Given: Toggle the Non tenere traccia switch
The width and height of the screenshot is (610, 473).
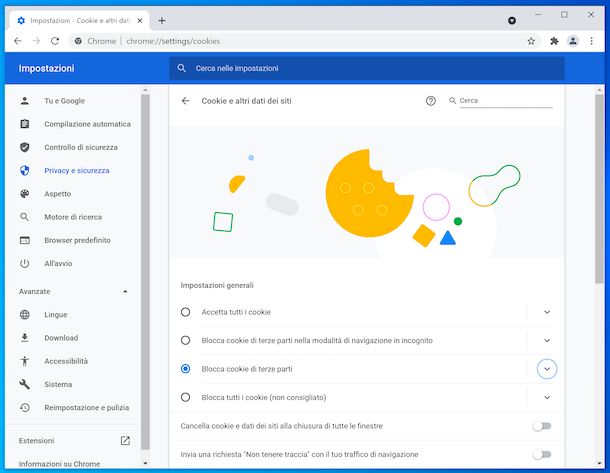Looking at the screenshot, I should pyautogui.click(x=542, y=454).
